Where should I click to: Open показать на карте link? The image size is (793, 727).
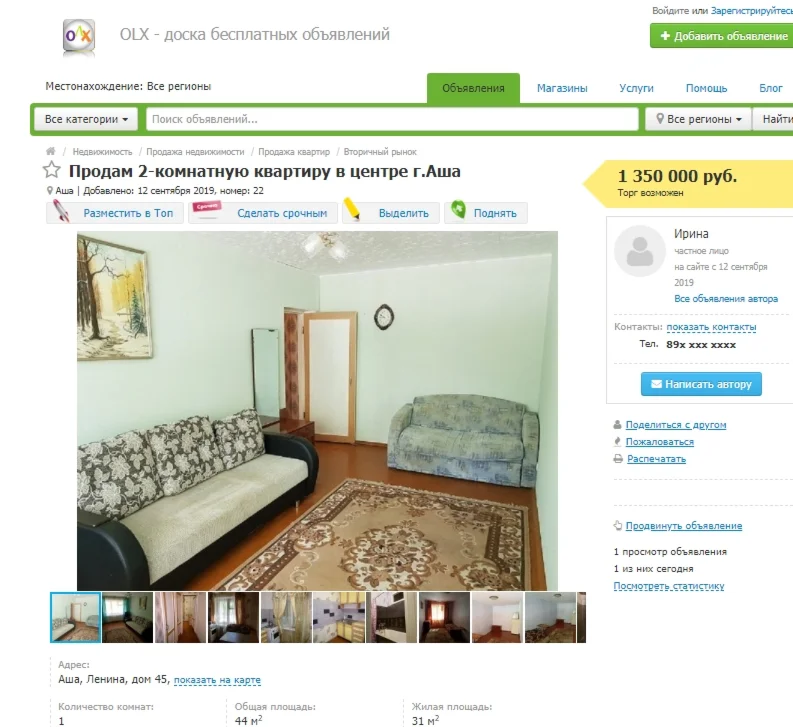coord(217,680)
